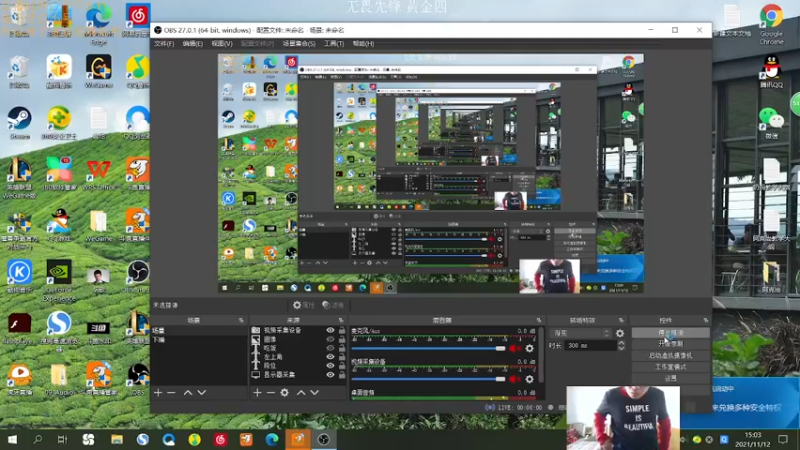
Task: Open File Explorer from the taskbar
Action: click(x=117, y=439)
